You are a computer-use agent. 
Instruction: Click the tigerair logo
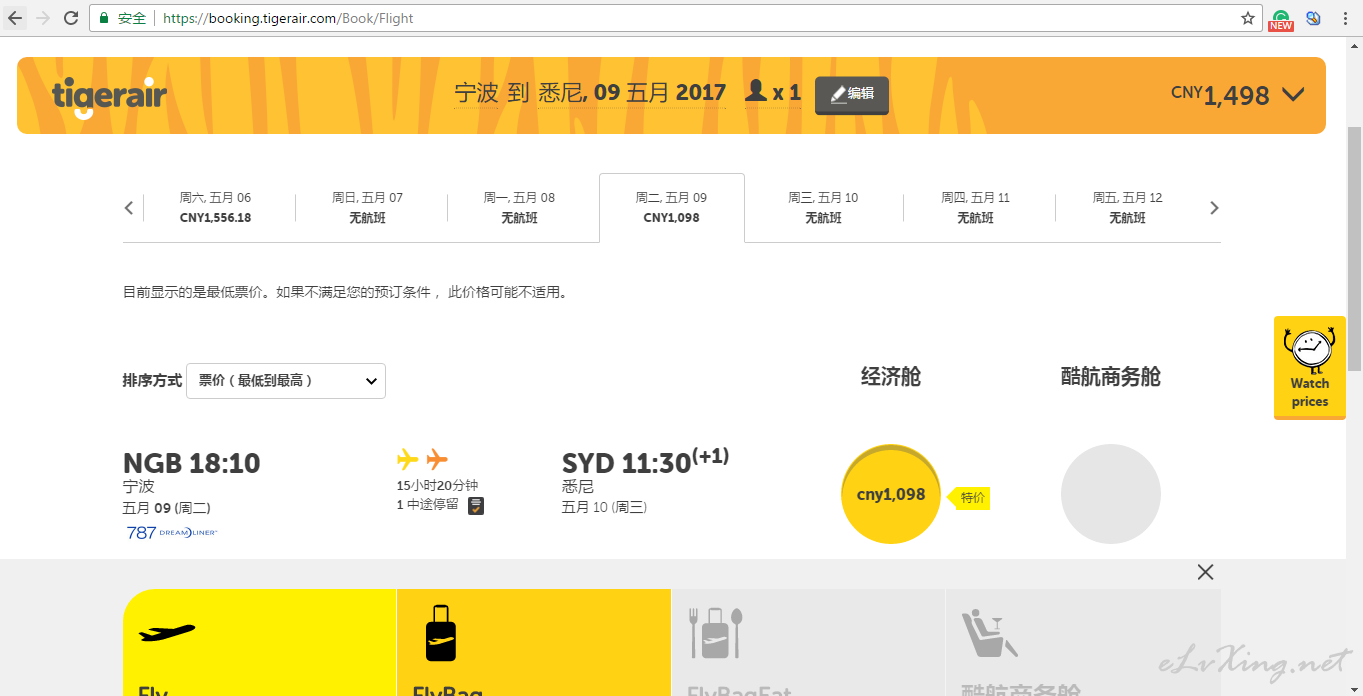(x=109, y=96)
